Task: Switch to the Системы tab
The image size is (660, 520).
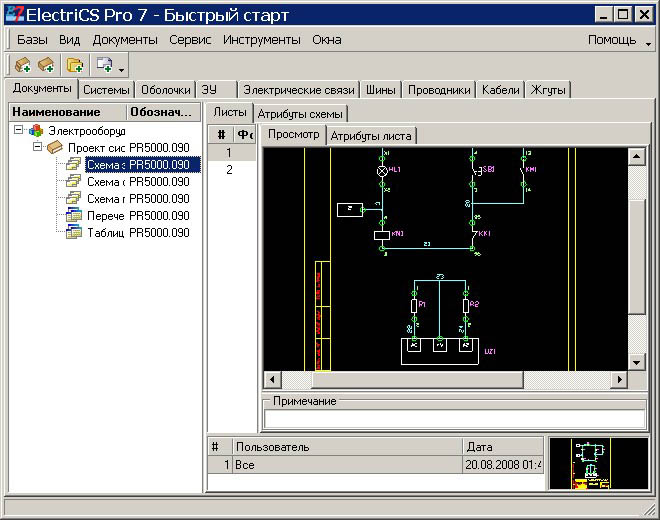Action: tap(106, 90)
